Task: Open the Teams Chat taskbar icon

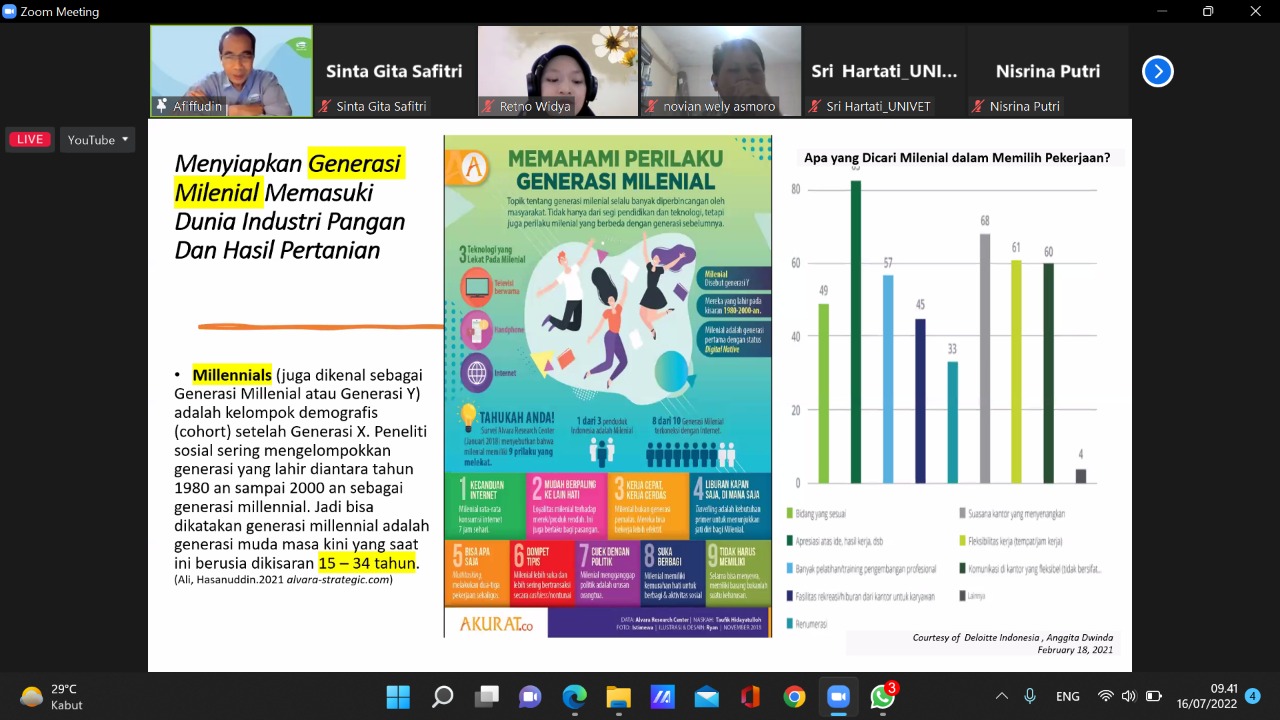Action: tap(530, 697)
